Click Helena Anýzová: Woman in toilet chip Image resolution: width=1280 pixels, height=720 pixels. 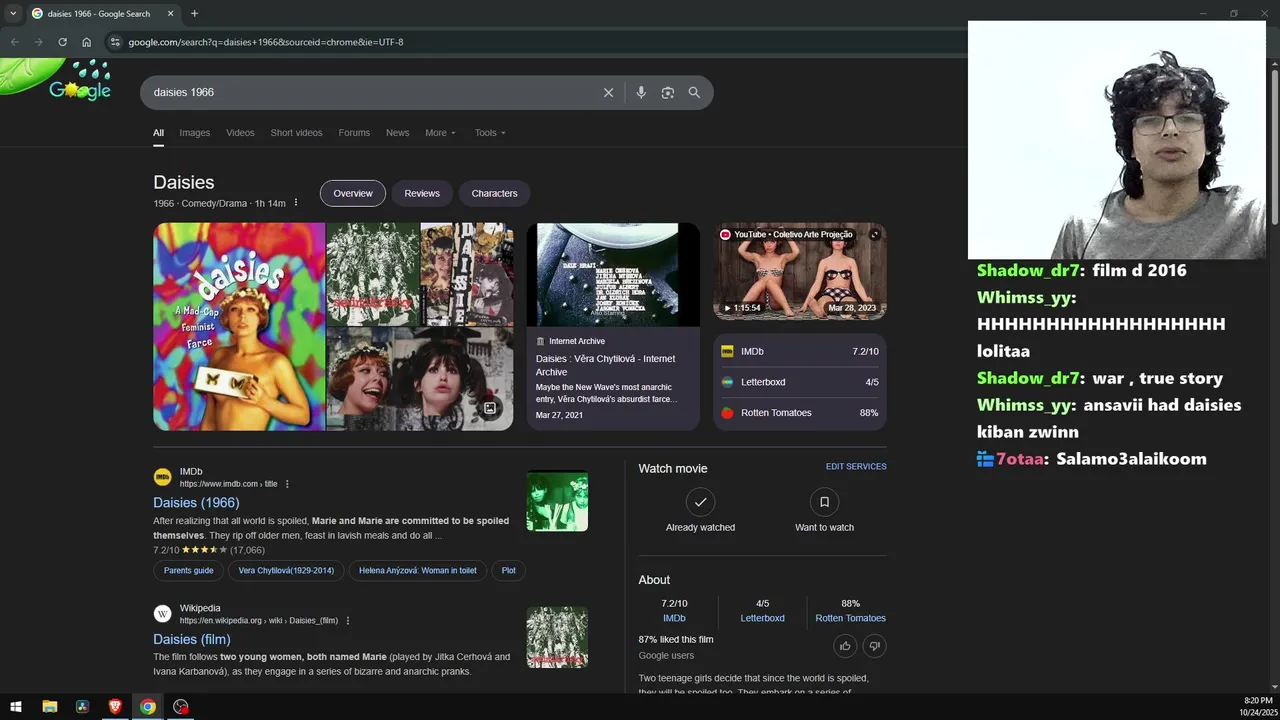click(x=418, y=570)
